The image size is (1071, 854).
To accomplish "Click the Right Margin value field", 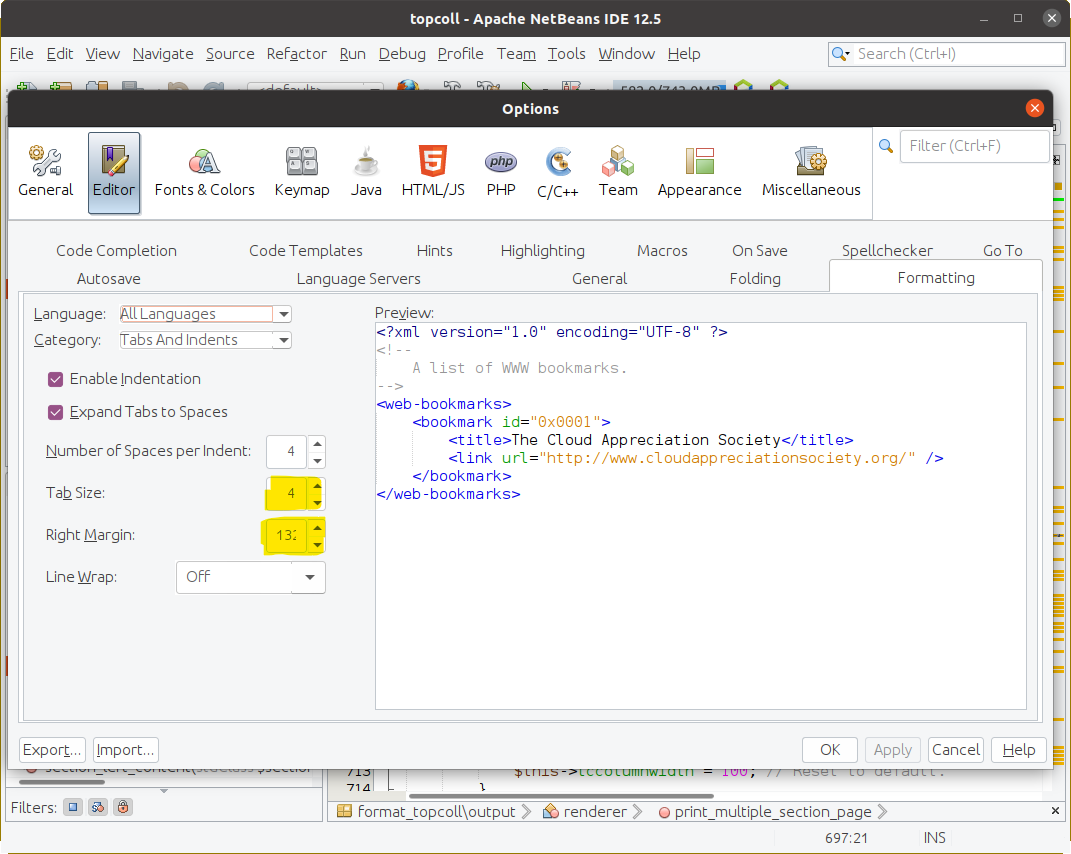I will 287,536.
